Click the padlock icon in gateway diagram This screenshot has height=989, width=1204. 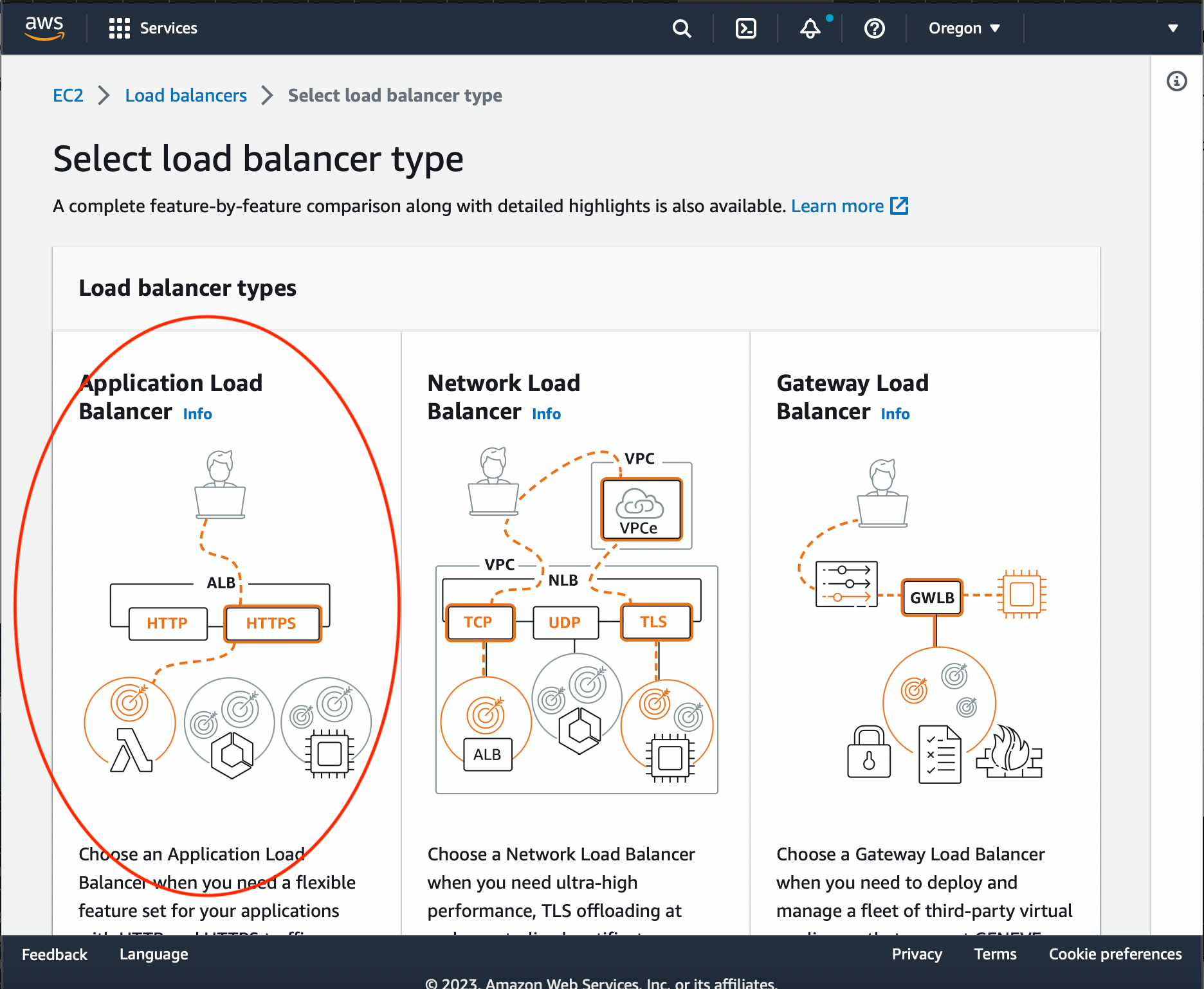(869, 752)
